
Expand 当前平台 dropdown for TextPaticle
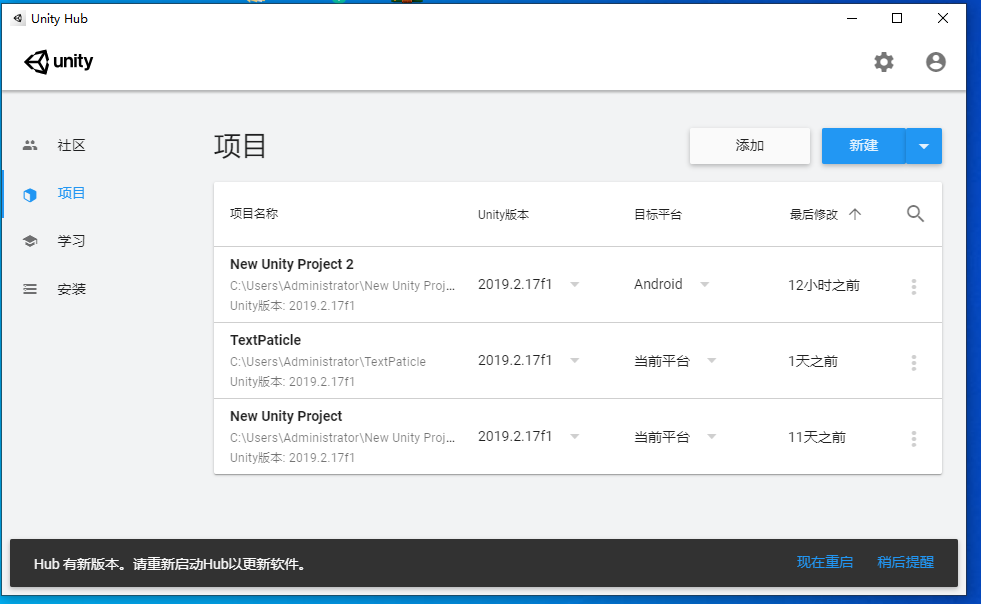[711, 361]
